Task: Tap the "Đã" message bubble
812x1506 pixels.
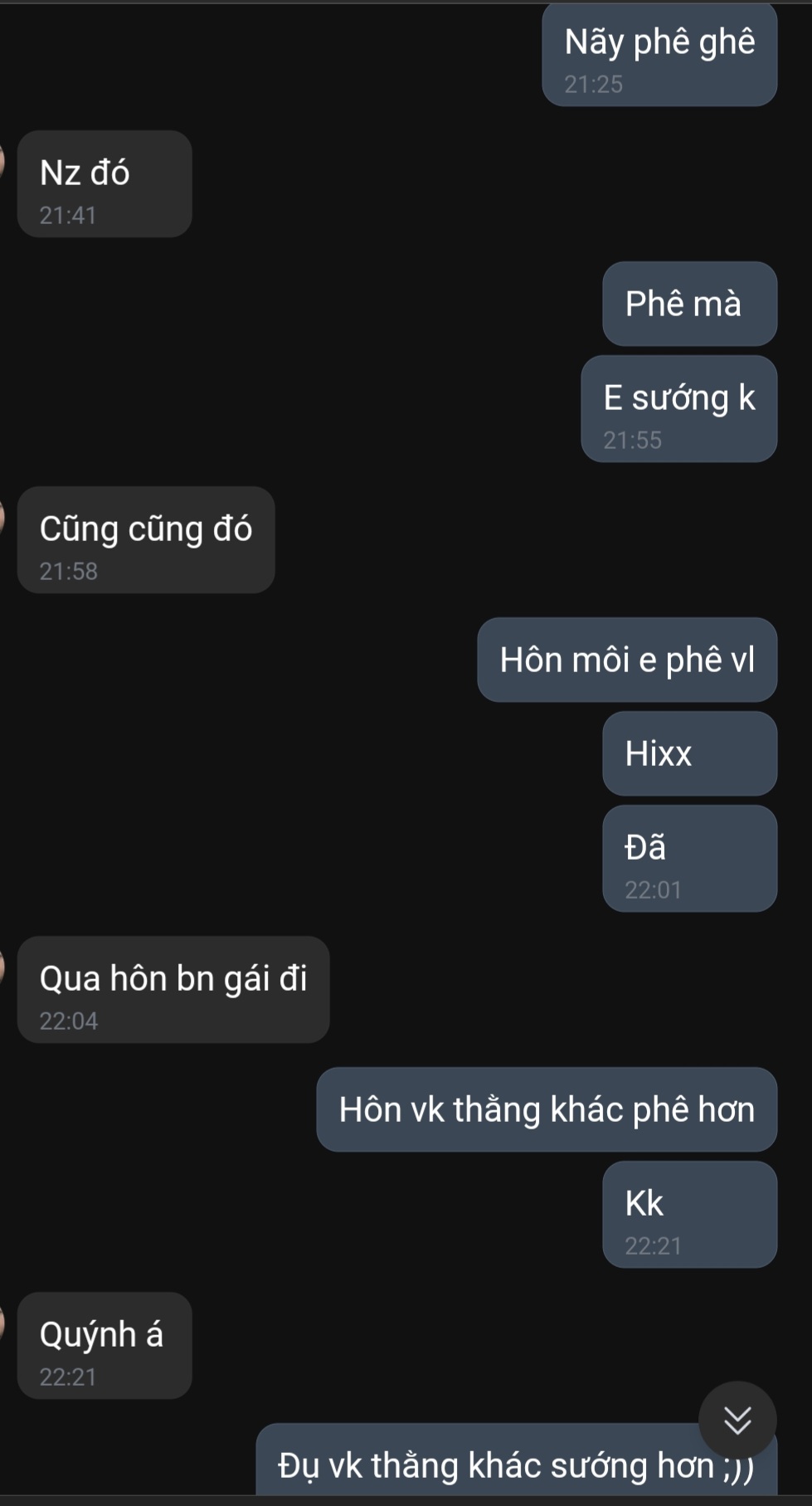Action: (689, 859)
